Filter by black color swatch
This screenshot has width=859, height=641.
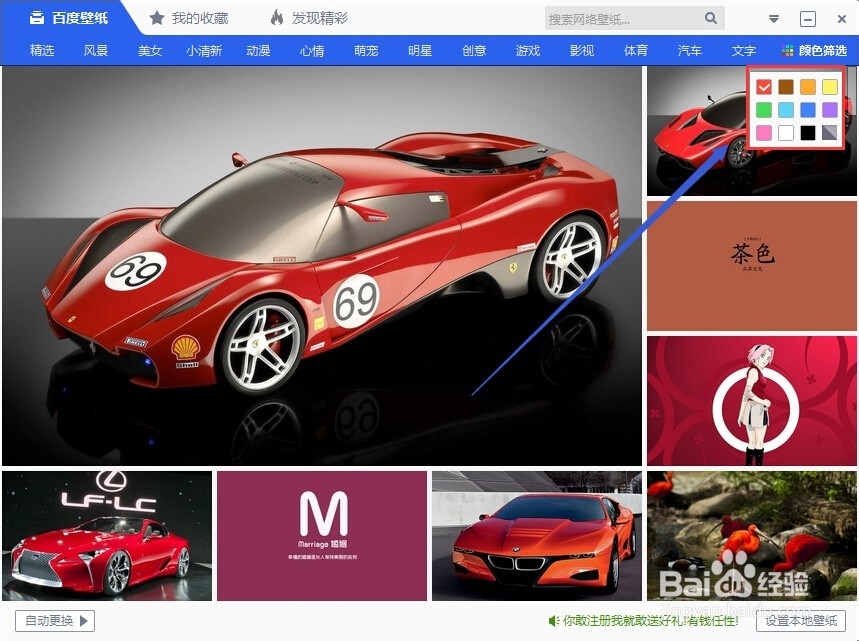808,133
